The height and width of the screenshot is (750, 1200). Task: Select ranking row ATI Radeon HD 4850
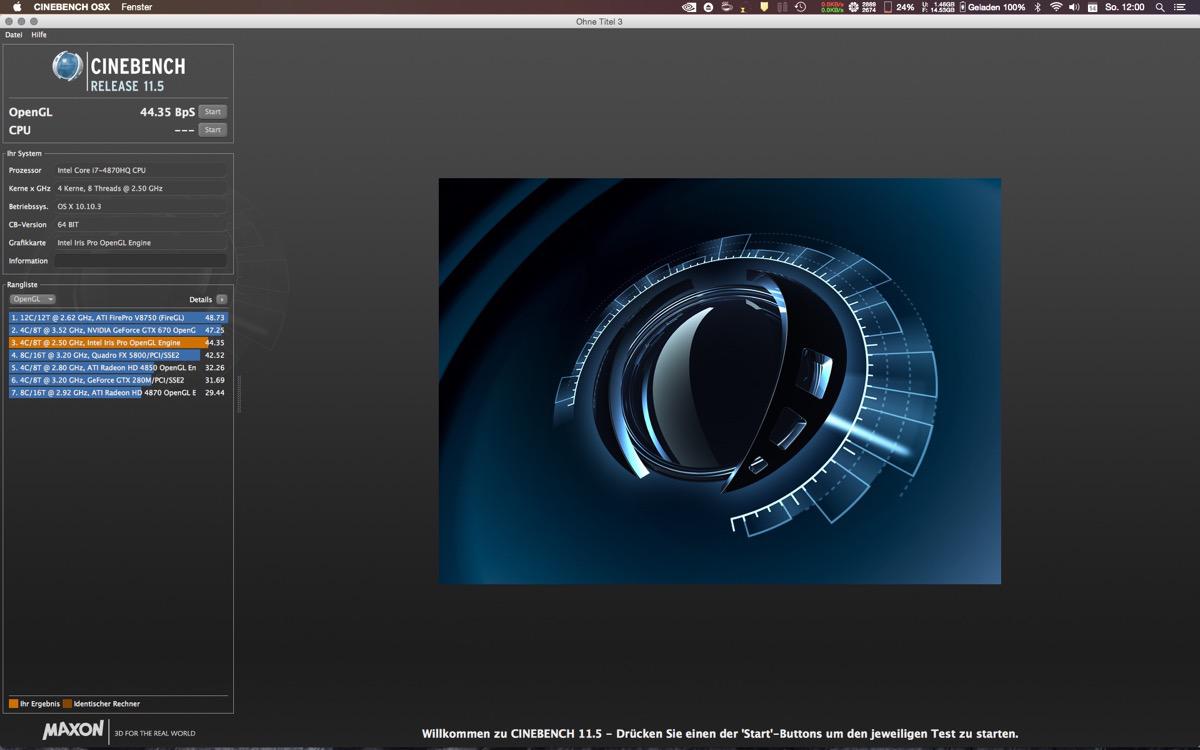[118, 368]
